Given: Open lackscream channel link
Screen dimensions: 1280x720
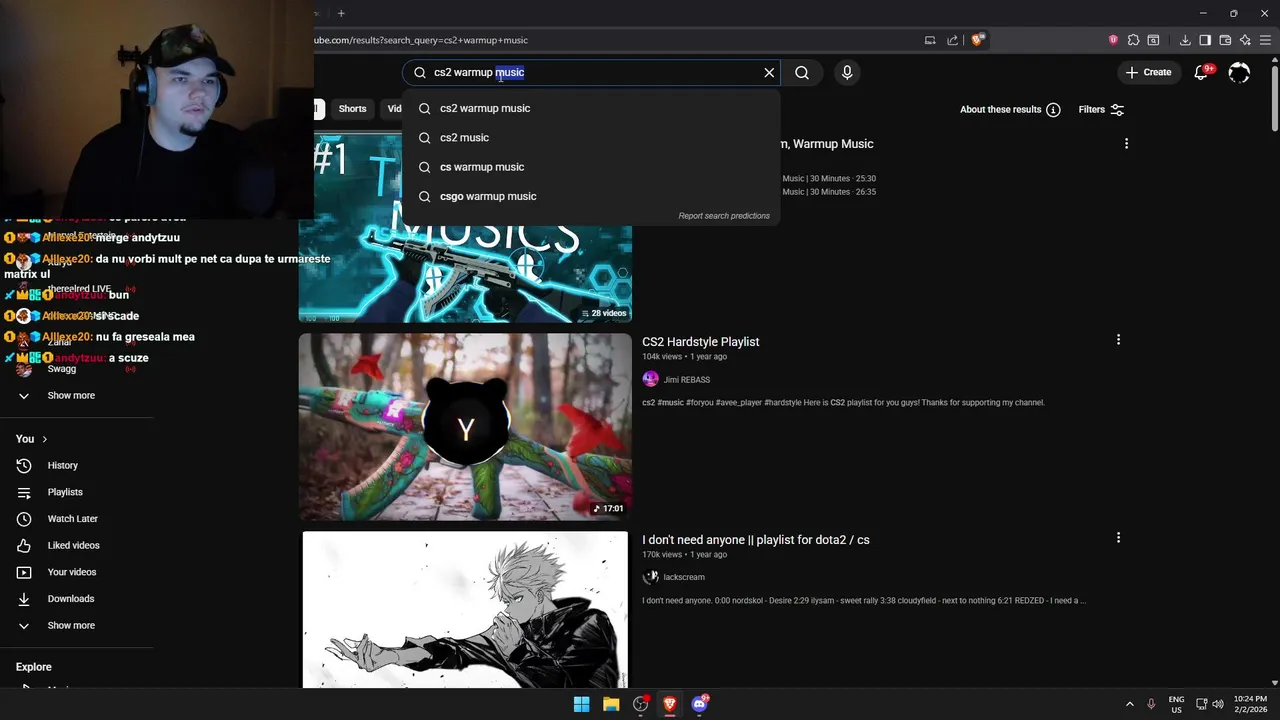Looking at the screenshot, I should click(x=684, y=577).
